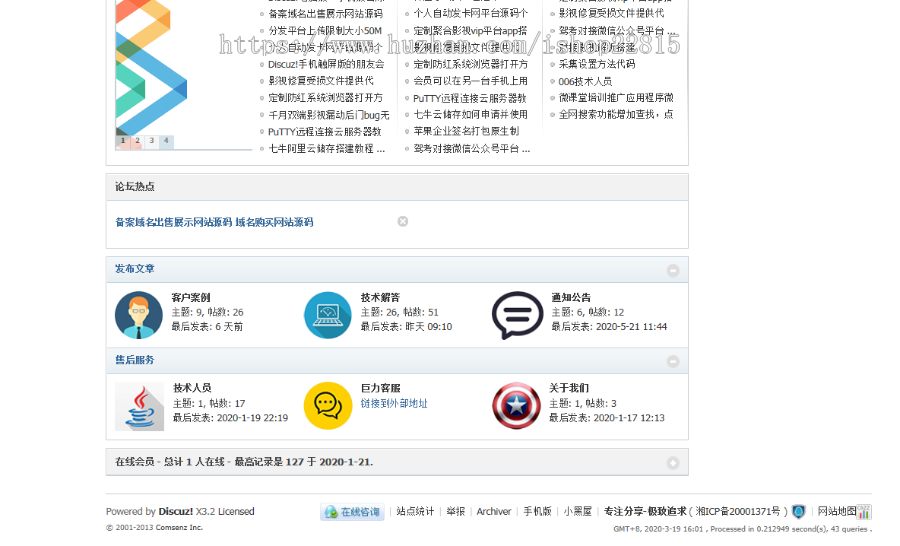Open the 关于我们 shield icon
This screenshot has width=900, height=546.
pyautogui.click(x=517, y=406)
